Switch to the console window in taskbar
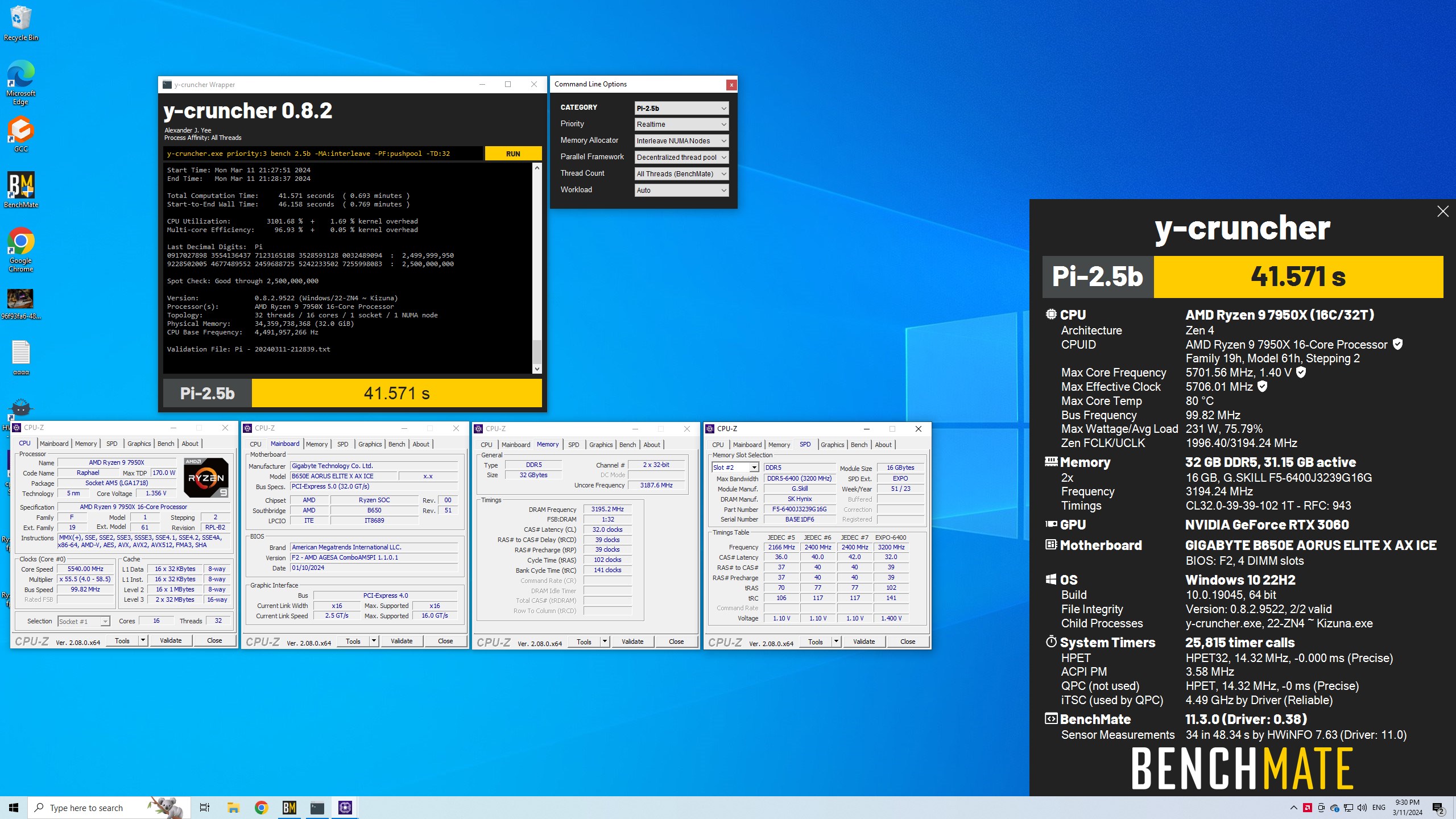Viewport: 1456px width, 819px height. point(317,808)
